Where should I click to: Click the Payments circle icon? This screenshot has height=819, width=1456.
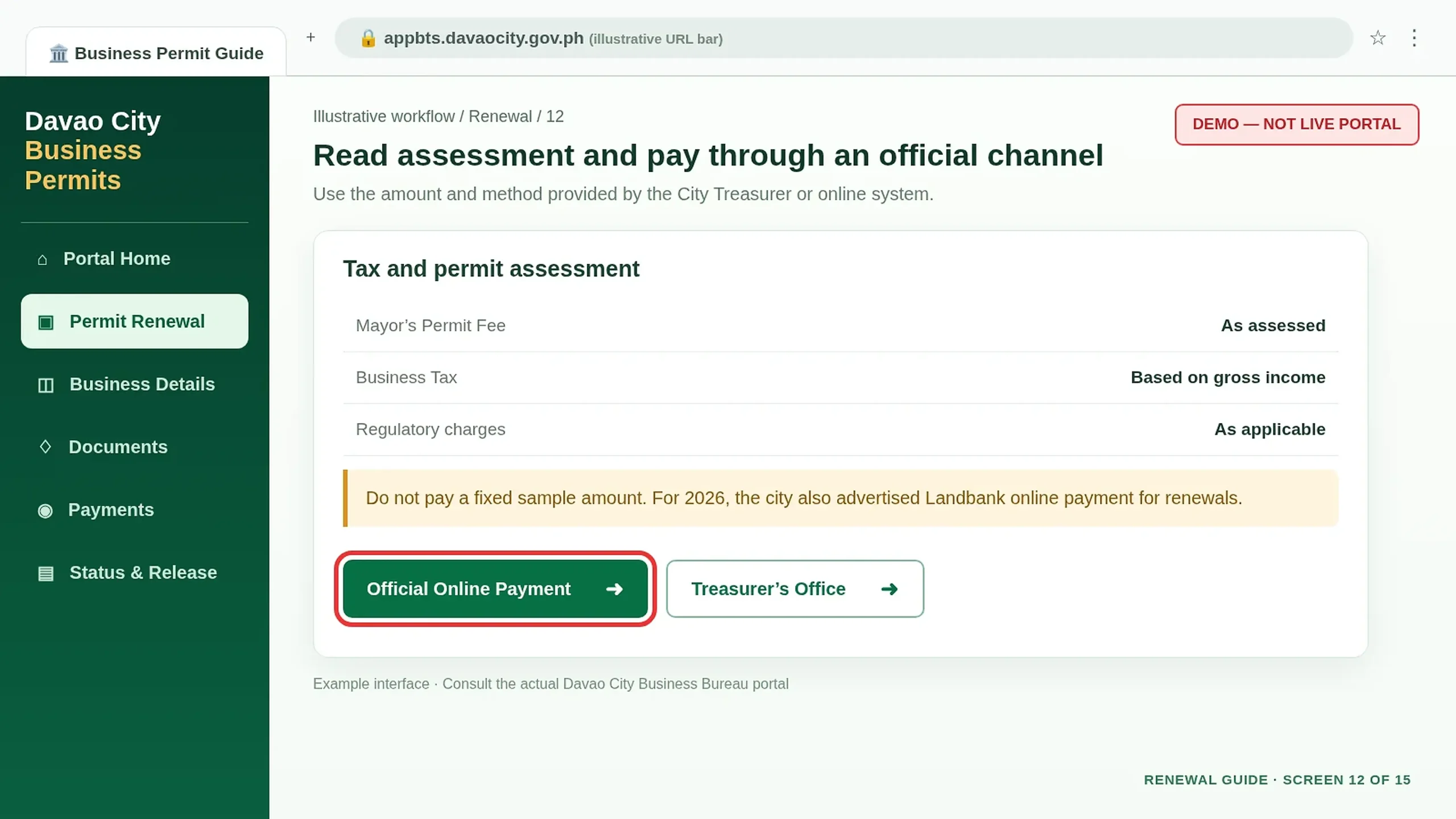tap(45, 511)
